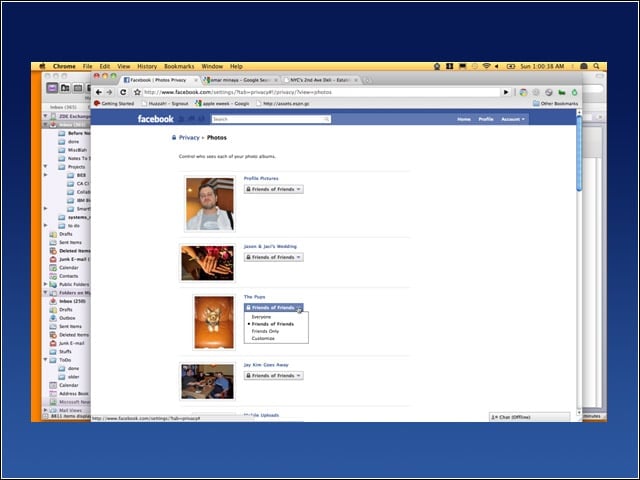Screen dimensions: 640x480
Task: Click the page's vertical scrollbar thumb
Action: point(579,153)
